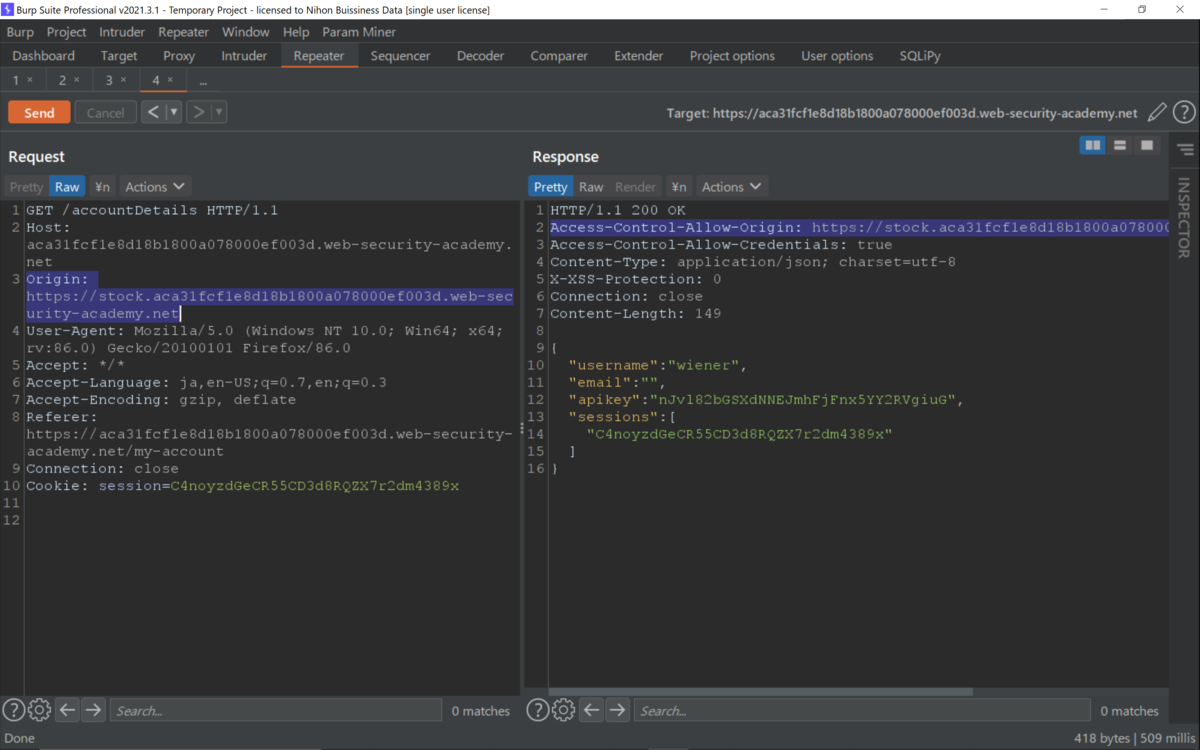The height and width of the screenshot is (750, 1200).
Task: Open the Intruder menu
Action: click(x=122, y=32)
